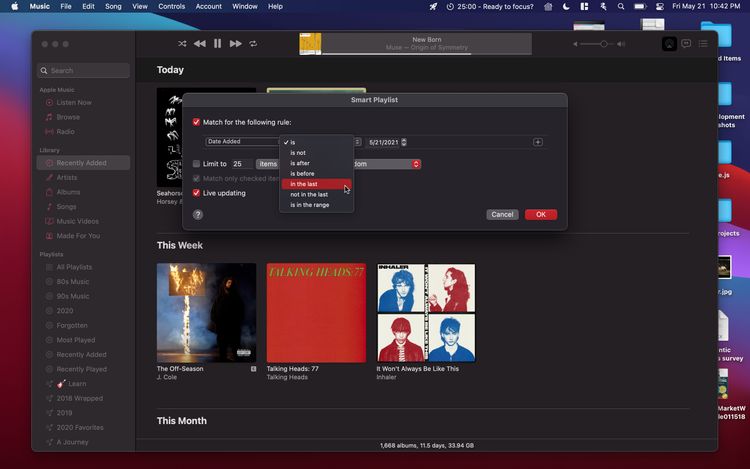Open the Song menu in menu bar
Image resolution: width=750 pixels, height=469 pixels.
click(x=113, y=6)
